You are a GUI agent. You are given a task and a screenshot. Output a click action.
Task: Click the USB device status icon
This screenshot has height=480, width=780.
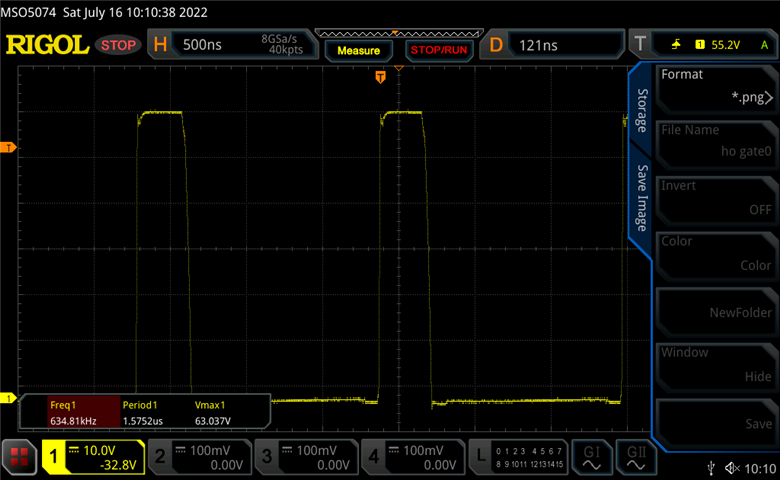(711, 468)
